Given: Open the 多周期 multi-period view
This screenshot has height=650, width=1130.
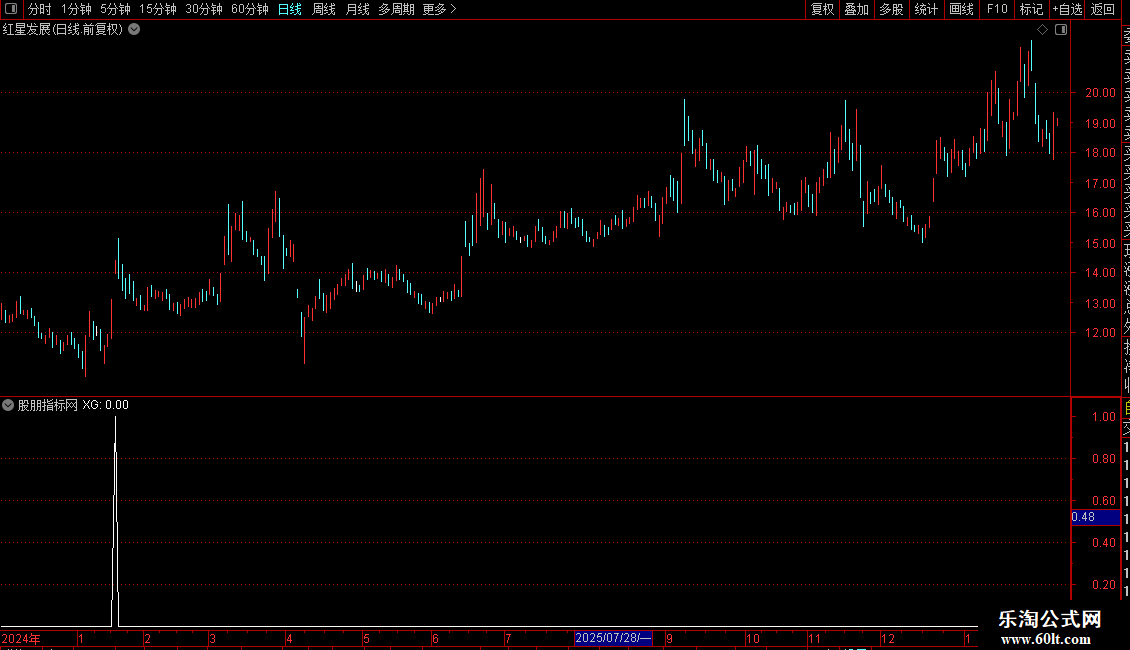Looking at the screenshot, I should (396, 9).
